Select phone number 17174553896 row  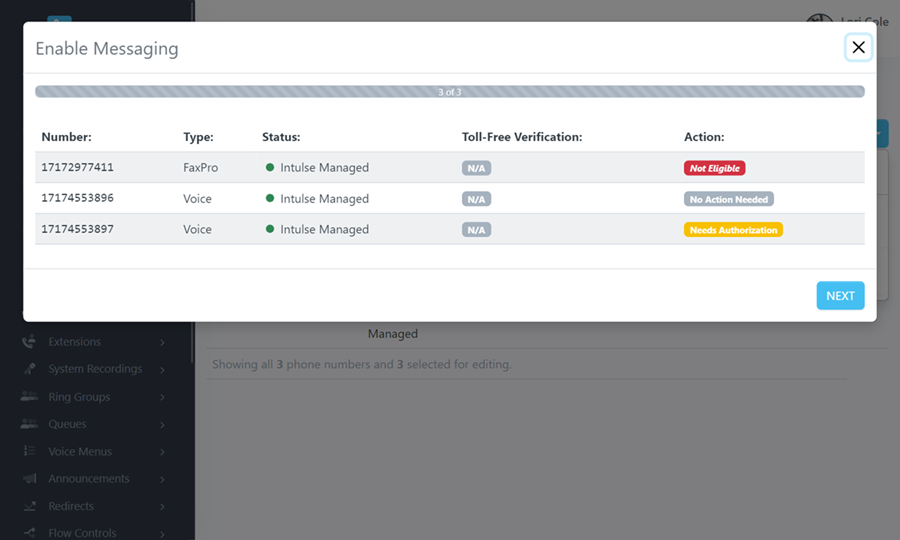click(77, 199)
